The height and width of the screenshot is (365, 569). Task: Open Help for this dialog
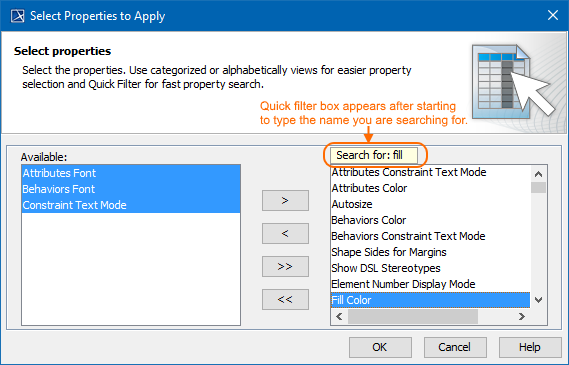(530, 347)
